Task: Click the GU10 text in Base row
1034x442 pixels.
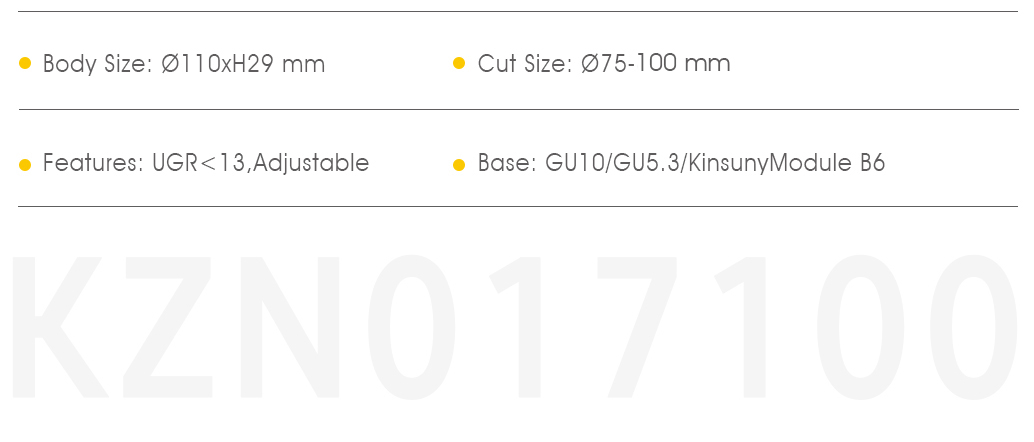Action: click(x=573, y=163)
